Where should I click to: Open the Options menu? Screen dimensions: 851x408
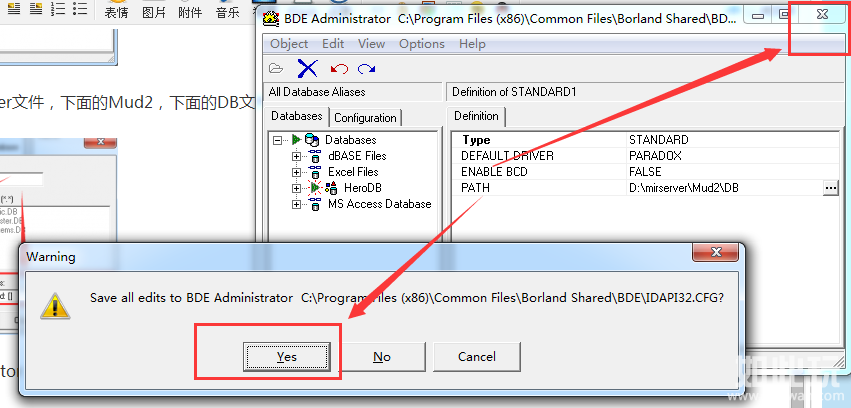pos(421,44)
